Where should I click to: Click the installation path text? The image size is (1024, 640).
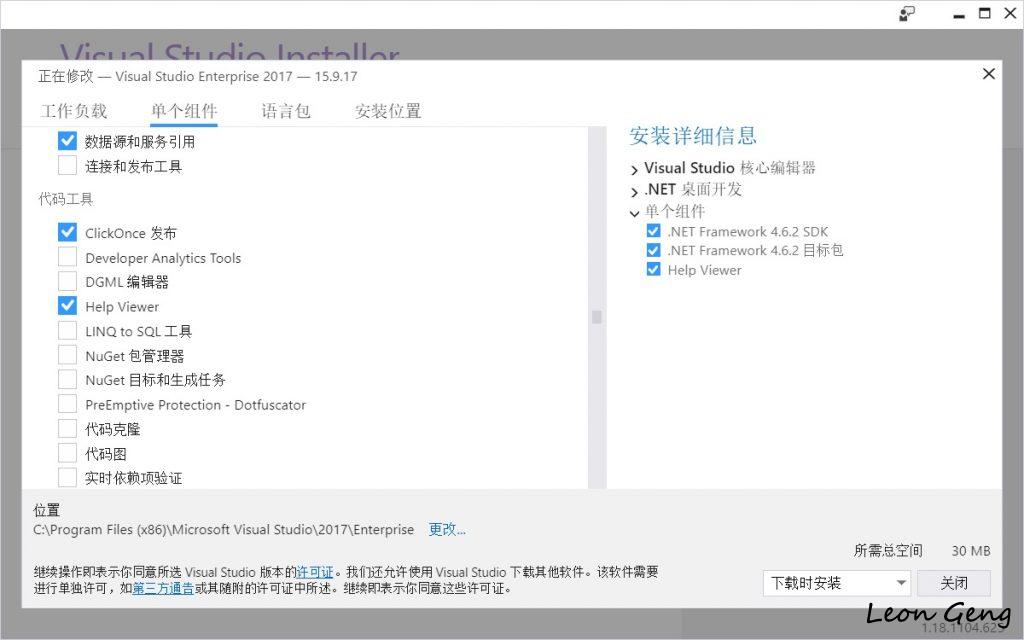pyautogui.click(x=223, y=530)
